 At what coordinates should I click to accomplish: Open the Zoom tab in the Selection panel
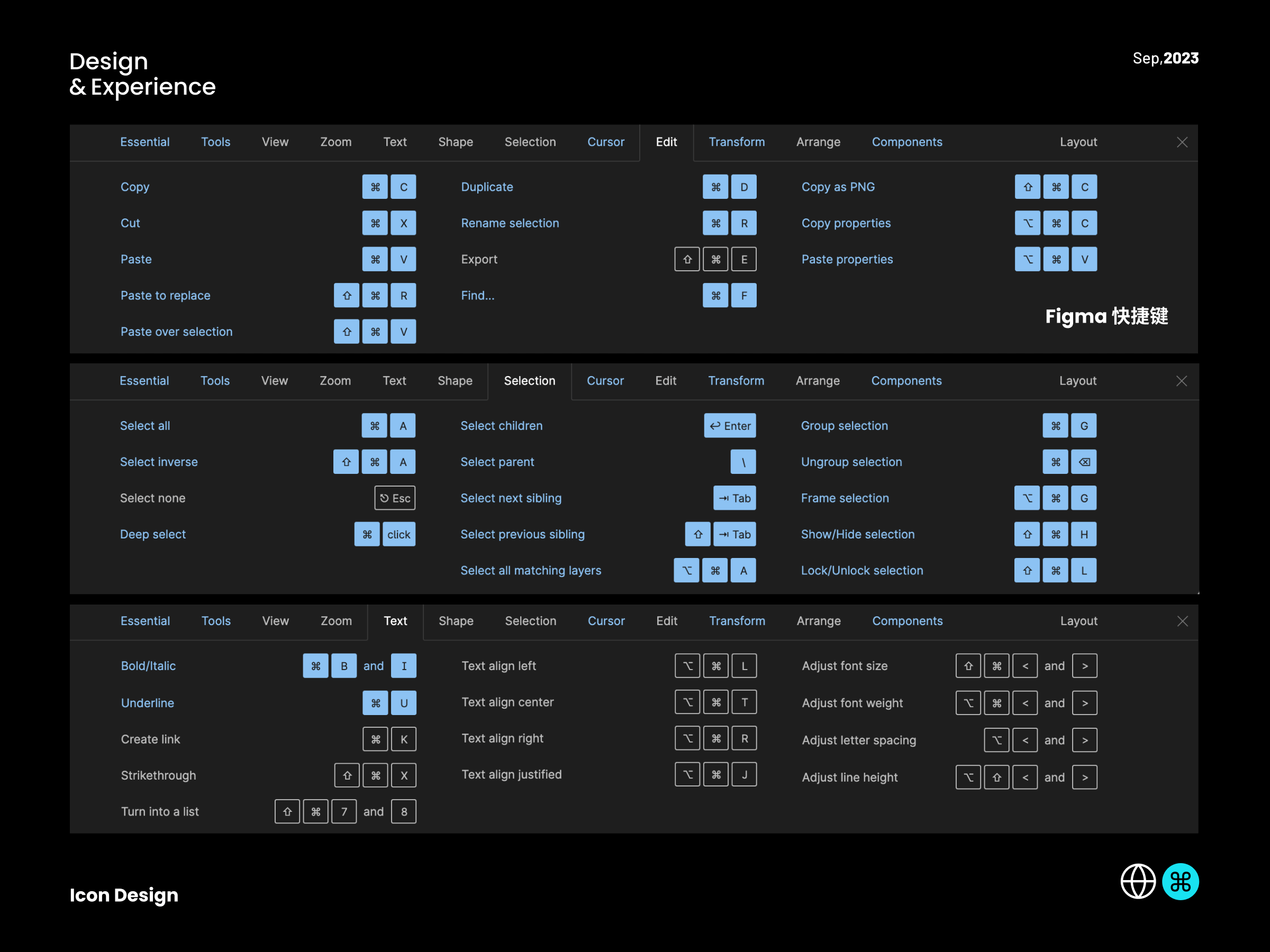tap(335, 381)
